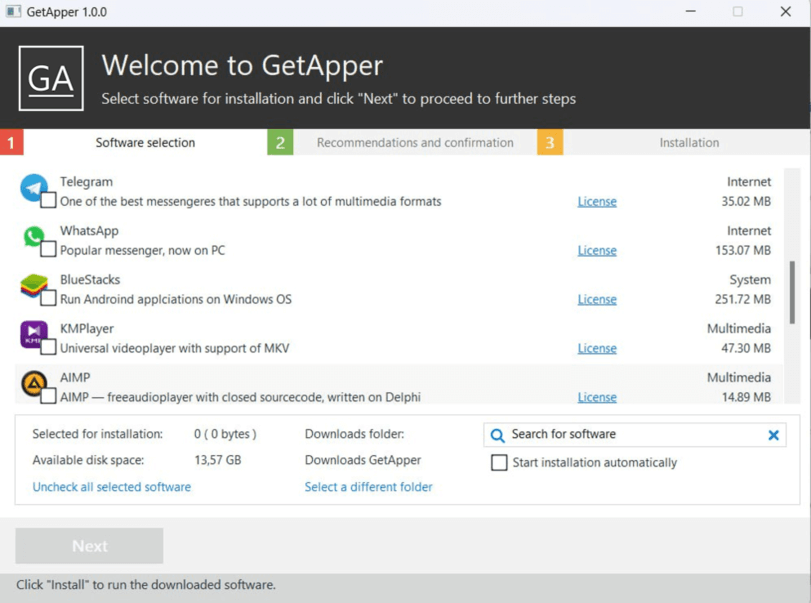This screenshot has height=603, width=811.
Task: Focus the Search for software field
Action: [x=635, y=435]
